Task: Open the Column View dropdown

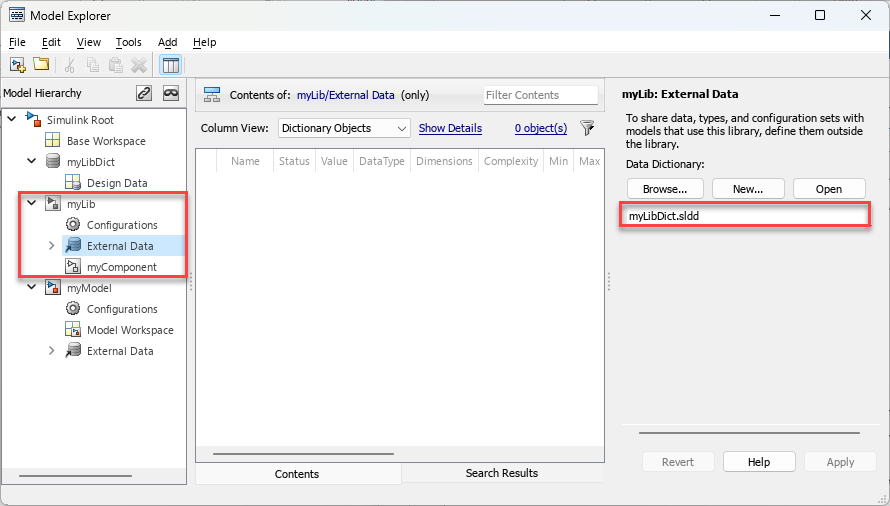Action: [344, 128]
